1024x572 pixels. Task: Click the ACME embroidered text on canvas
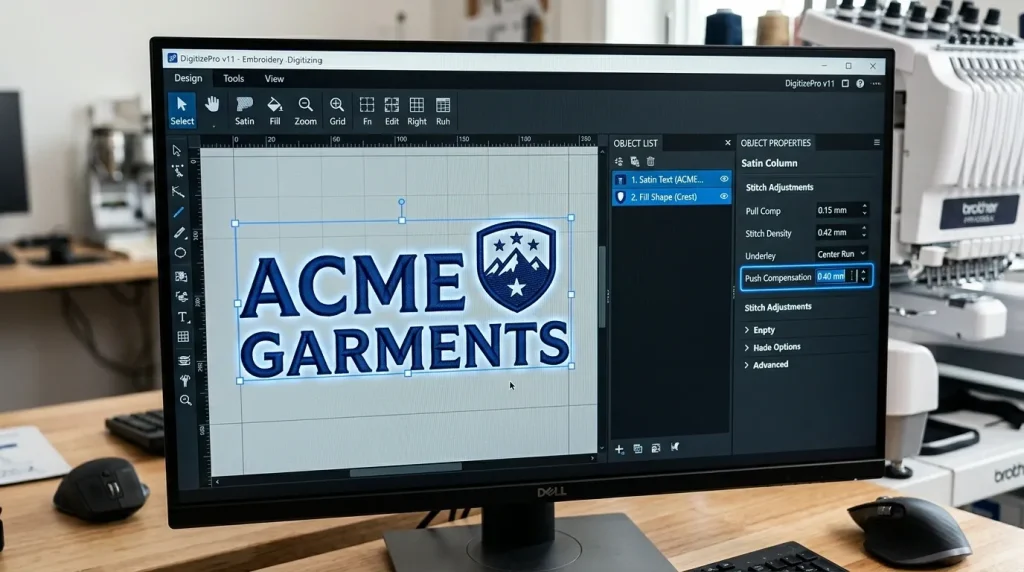point(353,285)
